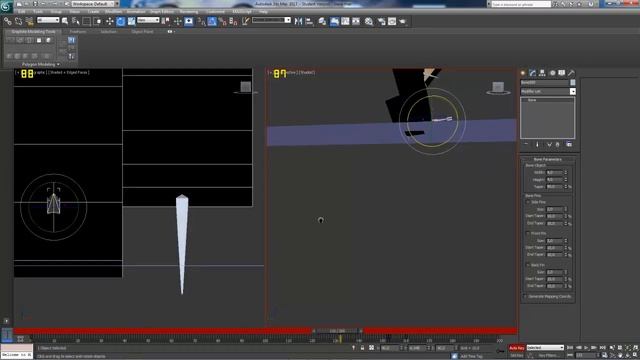Switch to the Modify command panel tab

533,73
